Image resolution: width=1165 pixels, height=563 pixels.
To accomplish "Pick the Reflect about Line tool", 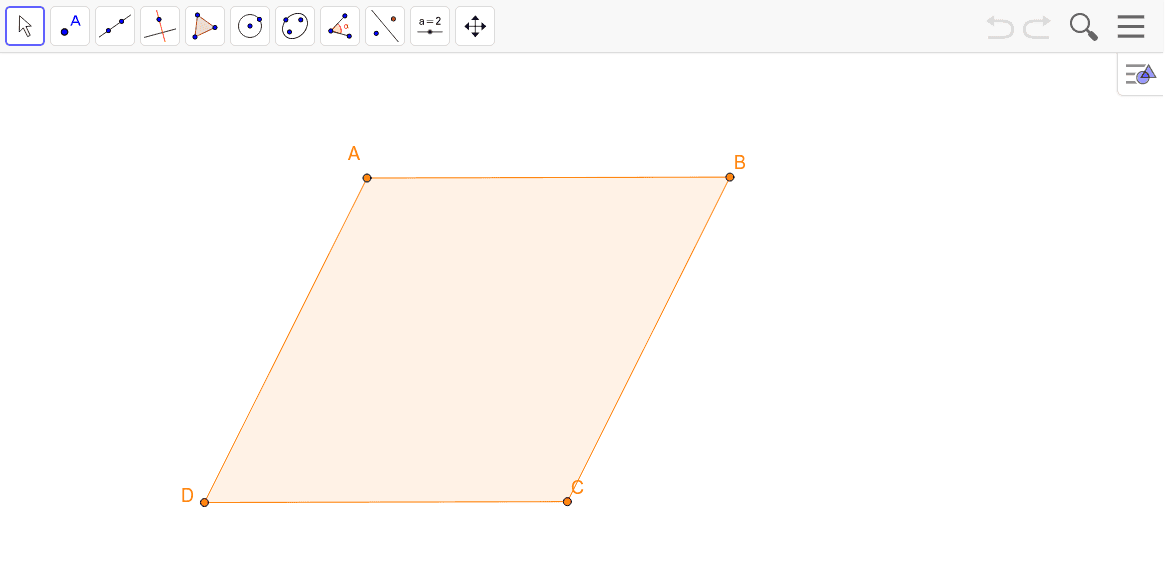I will click(385, 26).
